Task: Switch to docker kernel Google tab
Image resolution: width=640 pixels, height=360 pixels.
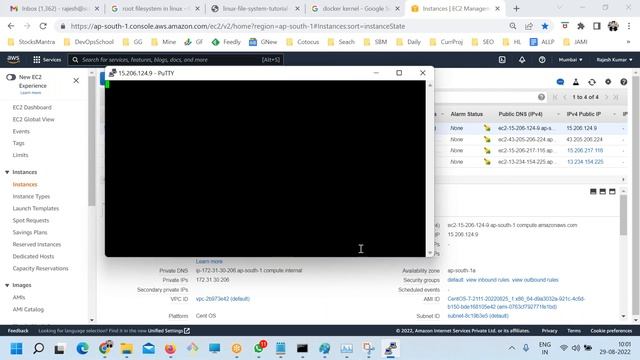Action: [x=354, y=9]
